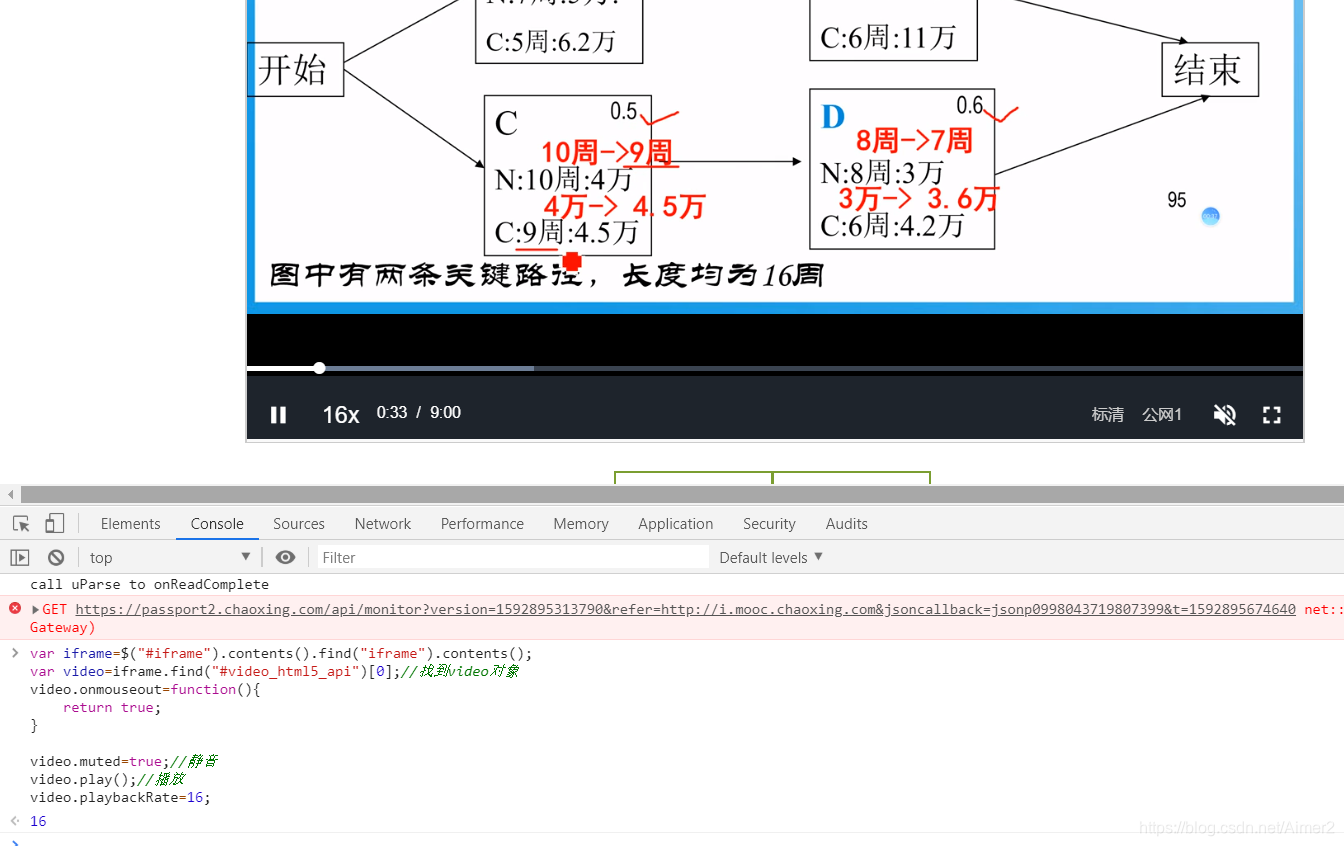Switch to the Network tab

click(382, 523)
